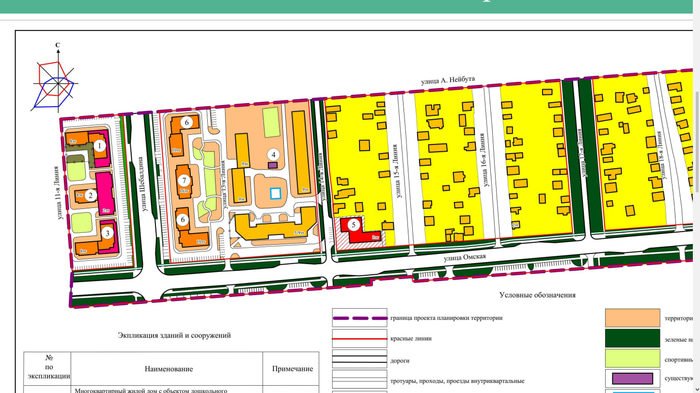The width and height of the screenshot is (700, 393).
Task: Click the small blue square outline on the map
Action: click(275, 193)
